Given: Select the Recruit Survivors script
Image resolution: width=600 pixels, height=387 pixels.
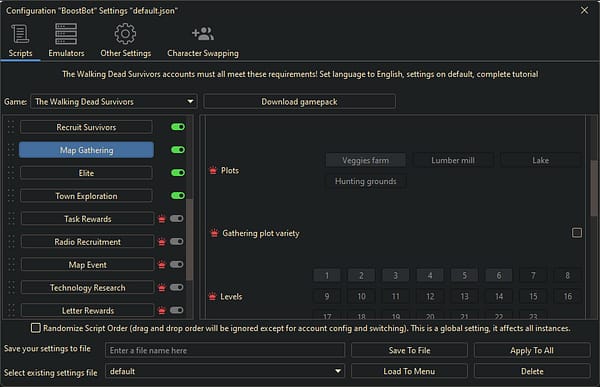Looking at the screenshot, I should click(x=86, y=127).
